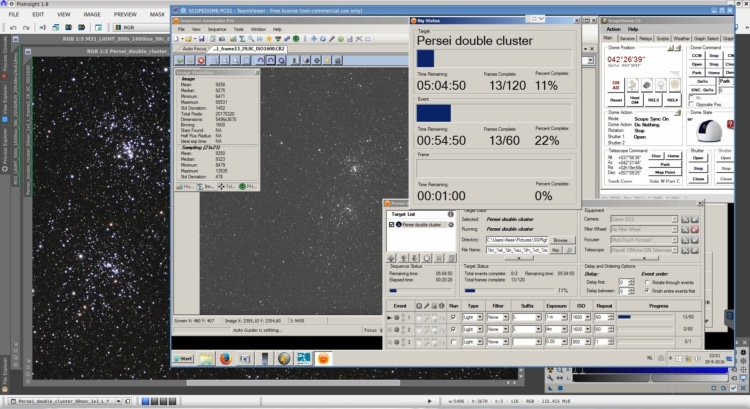Click the light bulb icon in ScopeDome panel

tap(661, 85)
